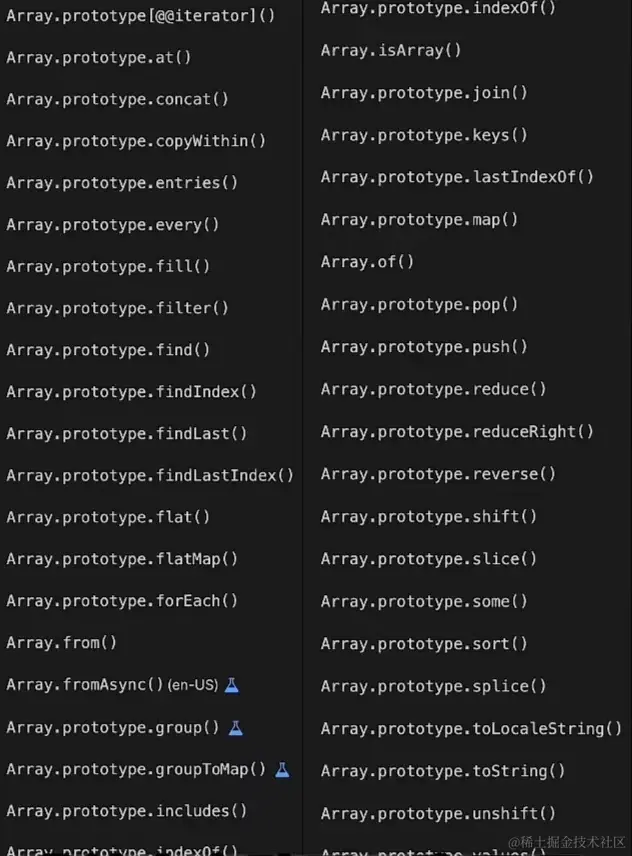The image size is (632, 856).
Task: Visit the Array.prototype.splice() page
Action: (433, 686)
